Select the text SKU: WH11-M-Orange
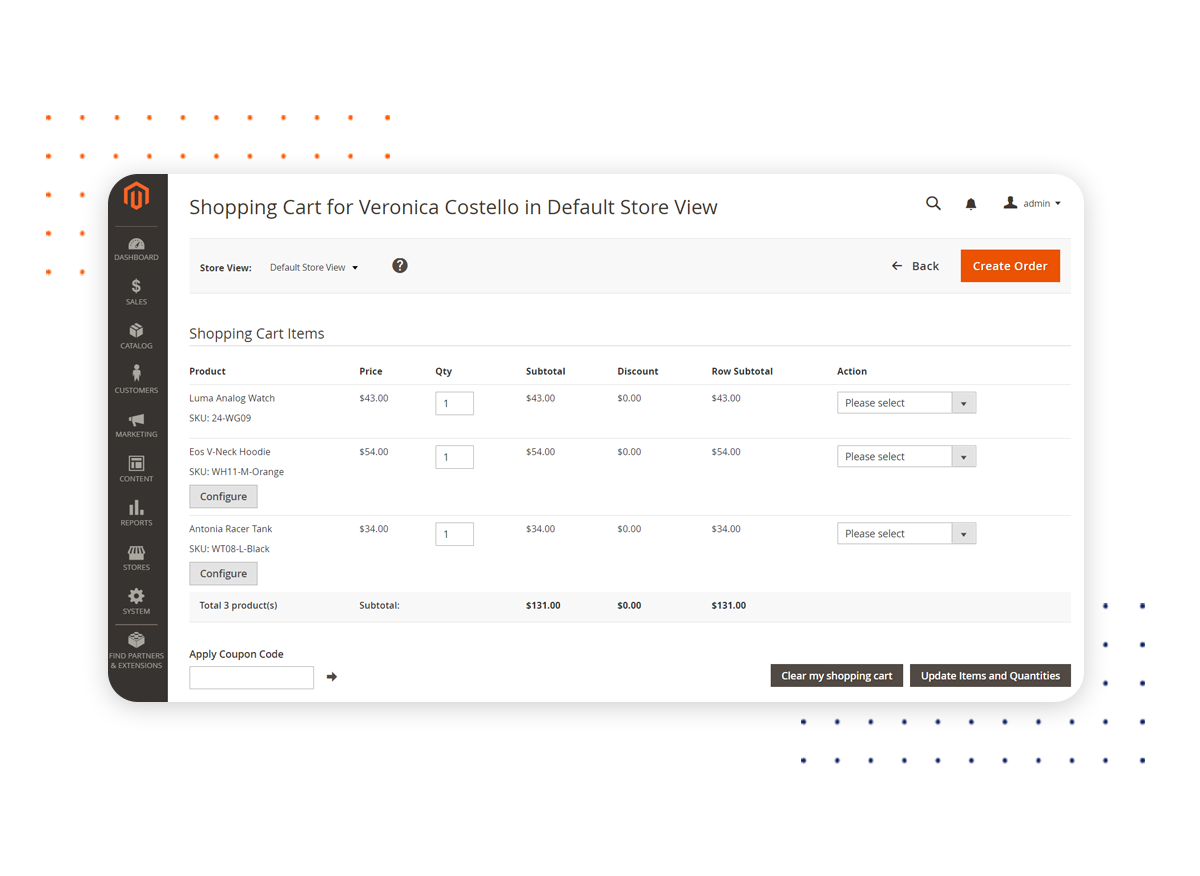The image size is (1200, 876). point(236,471)
